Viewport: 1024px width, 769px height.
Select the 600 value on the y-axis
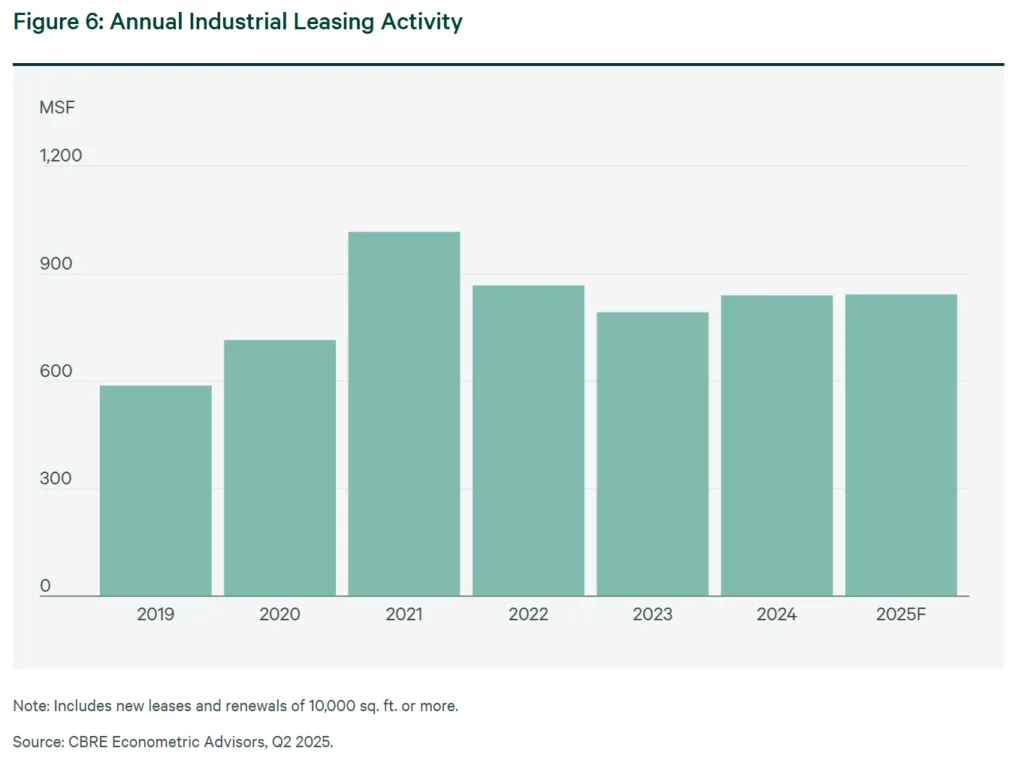55,371
